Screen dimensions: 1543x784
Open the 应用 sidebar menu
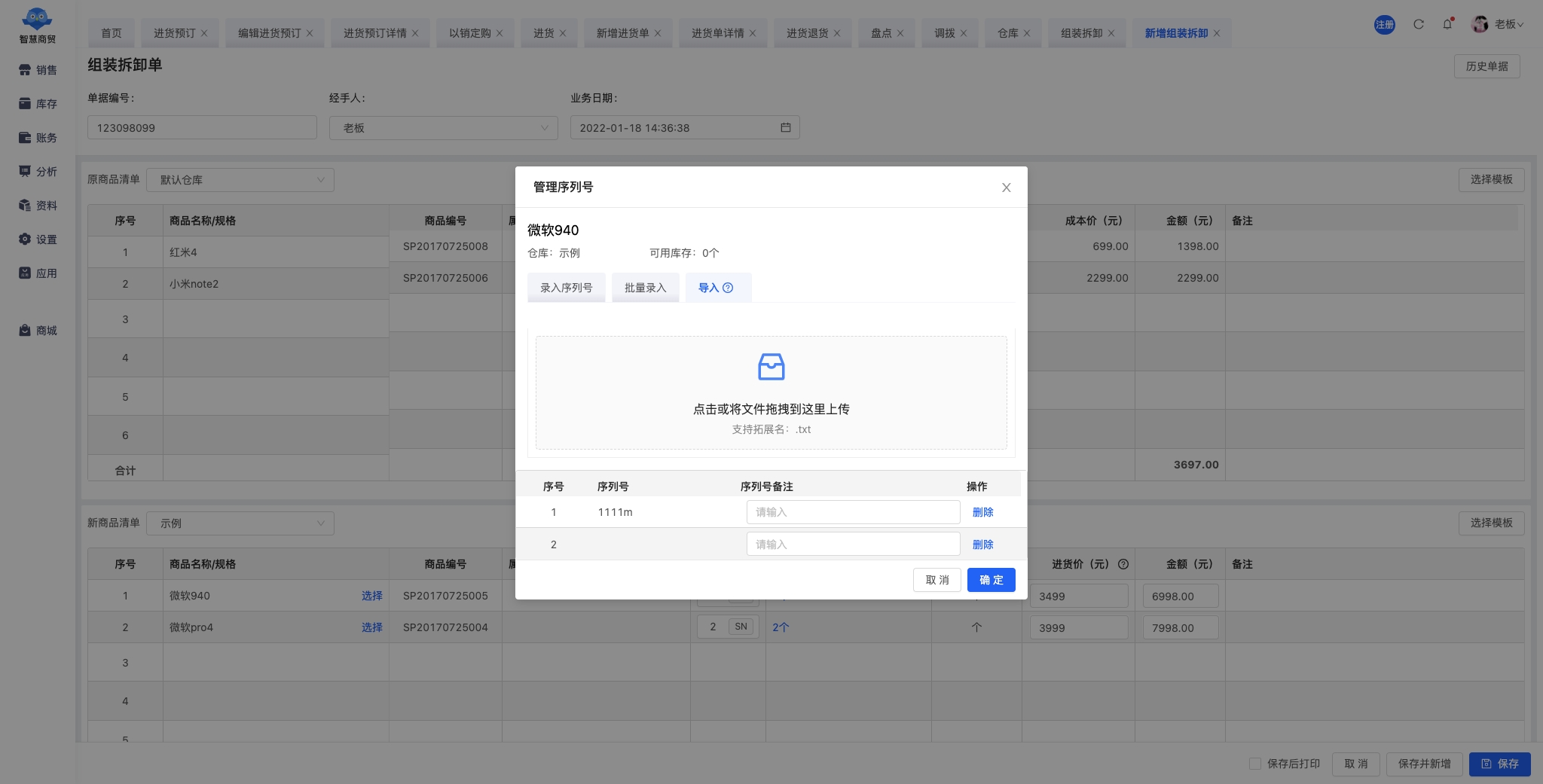(x=38, y=273)
